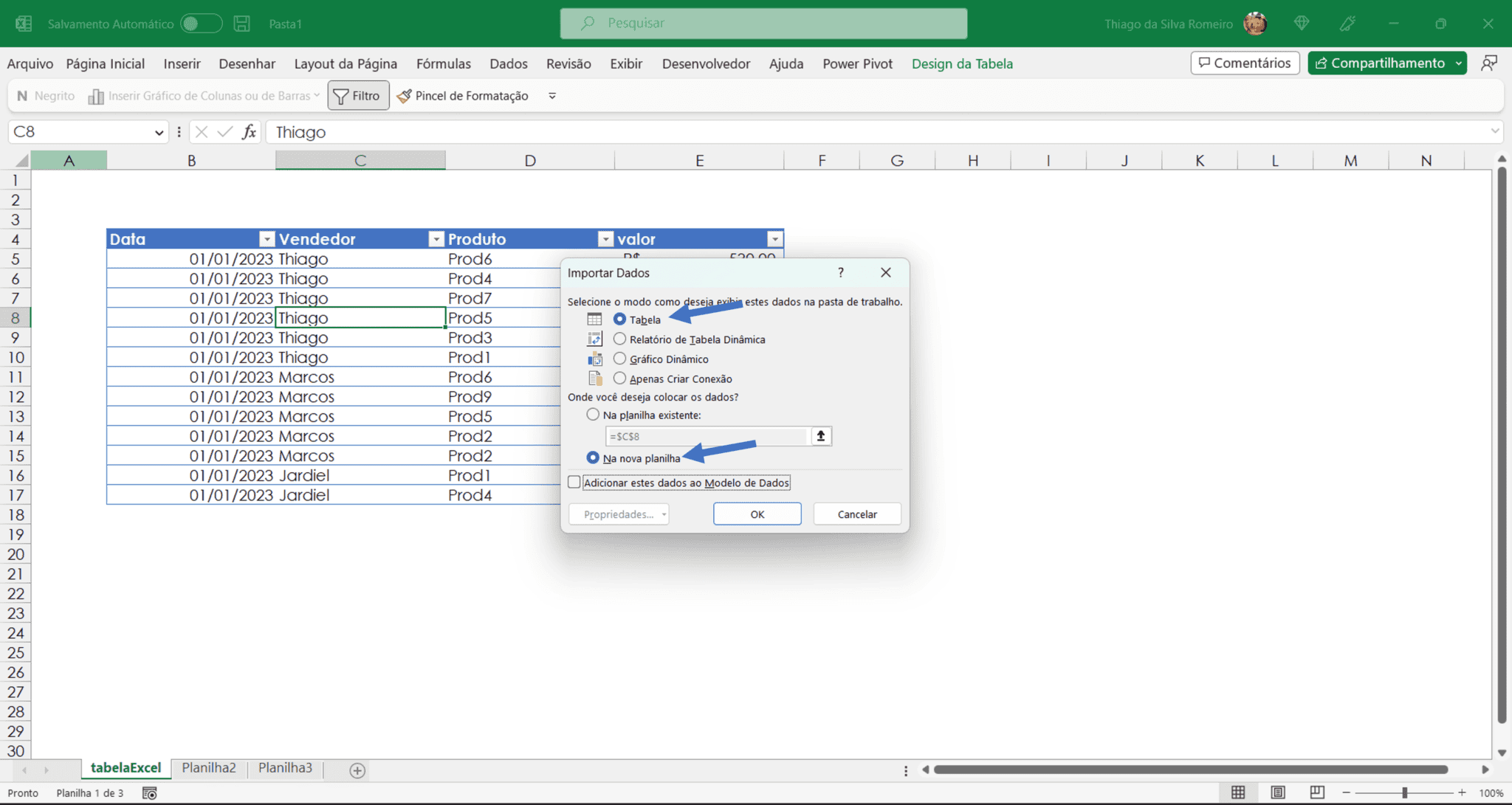Select the Filtro tool
Screen dimensions: 1512x805
tap(357, 95)
